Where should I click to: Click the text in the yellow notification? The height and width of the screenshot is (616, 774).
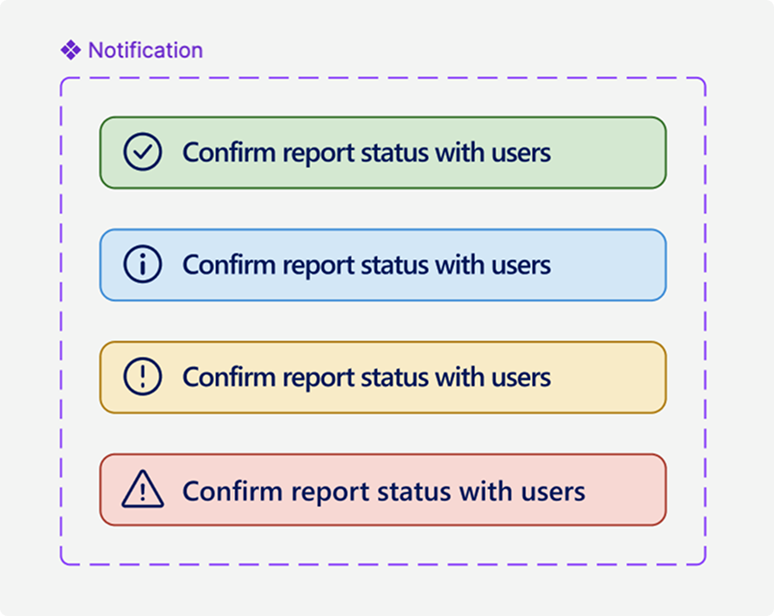coord(366,377)
